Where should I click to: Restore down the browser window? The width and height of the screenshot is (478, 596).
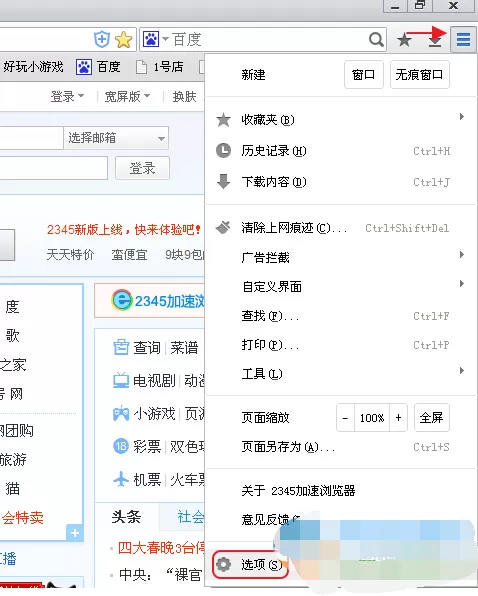[420, 6]
